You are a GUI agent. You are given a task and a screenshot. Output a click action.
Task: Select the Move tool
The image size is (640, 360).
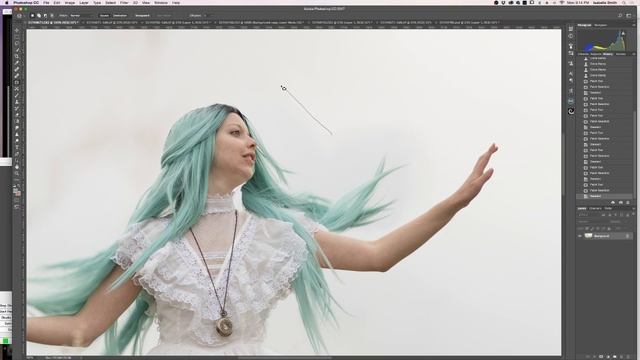[x=17, y=30]
